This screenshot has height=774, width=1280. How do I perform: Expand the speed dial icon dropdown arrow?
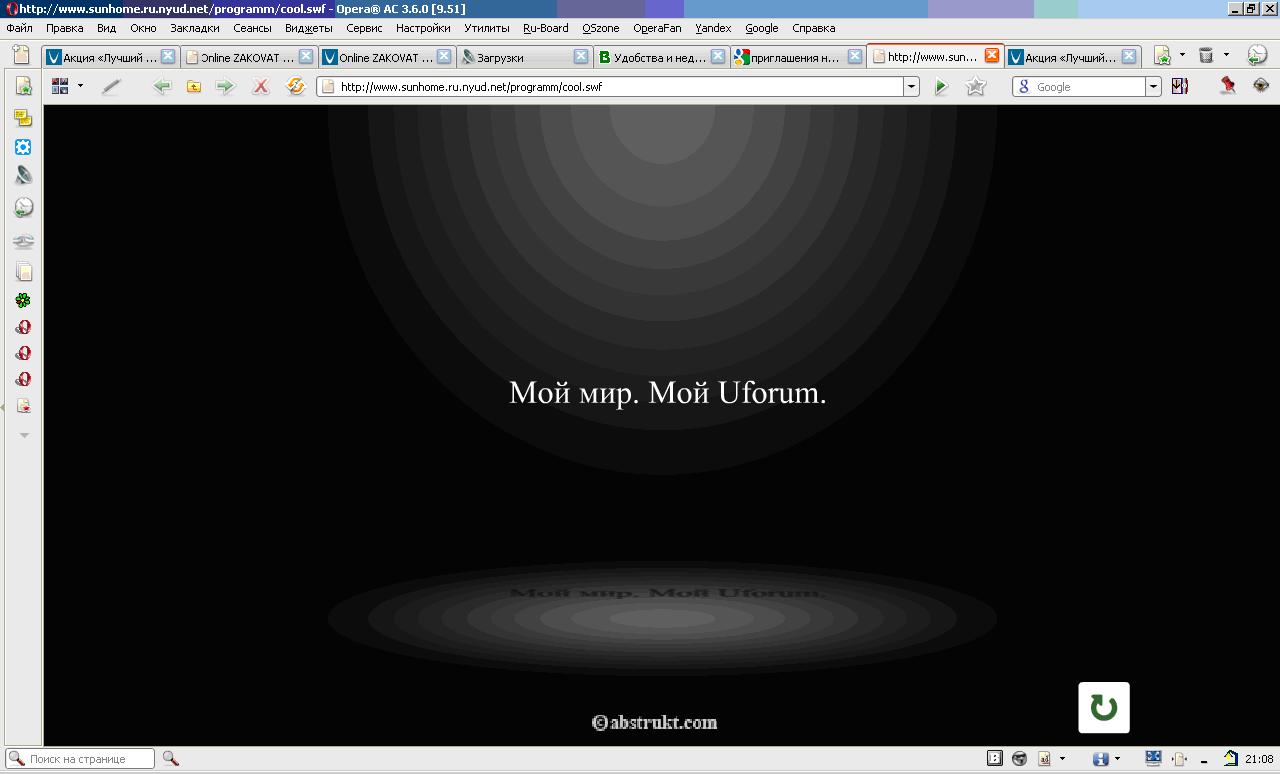[80, 86]
